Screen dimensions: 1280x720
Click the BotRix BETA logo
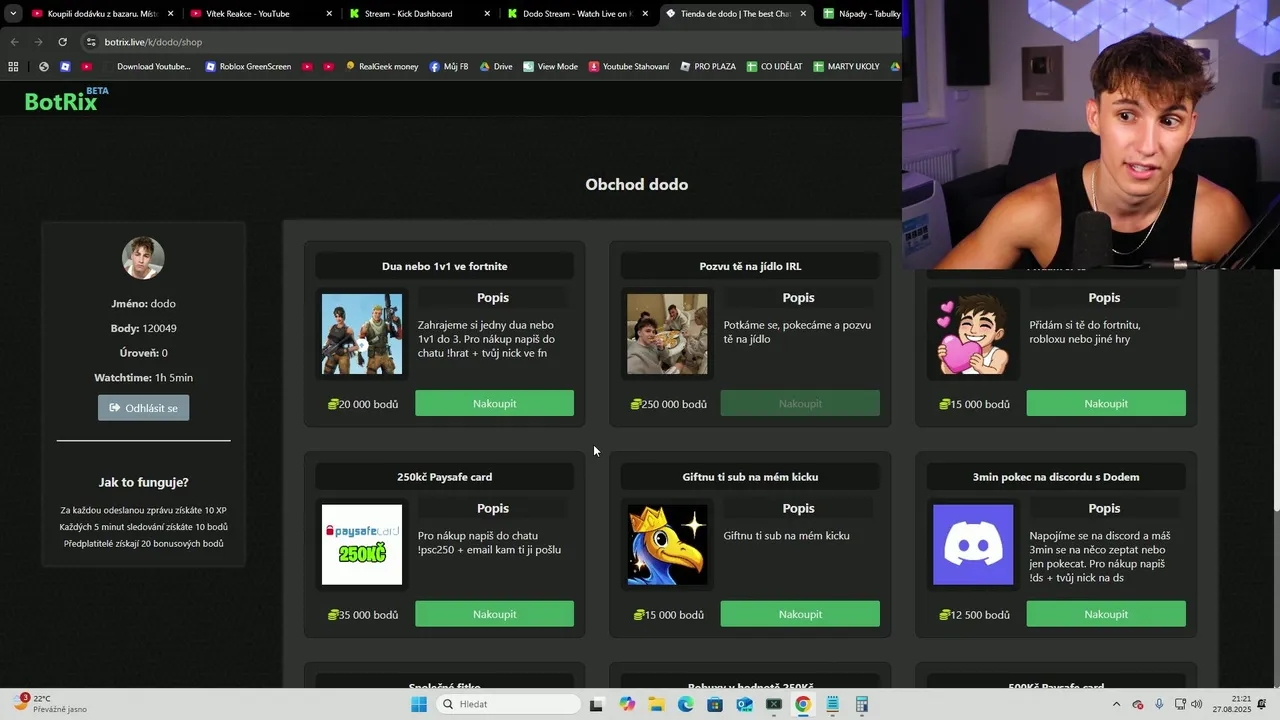[x=66, y=99]
